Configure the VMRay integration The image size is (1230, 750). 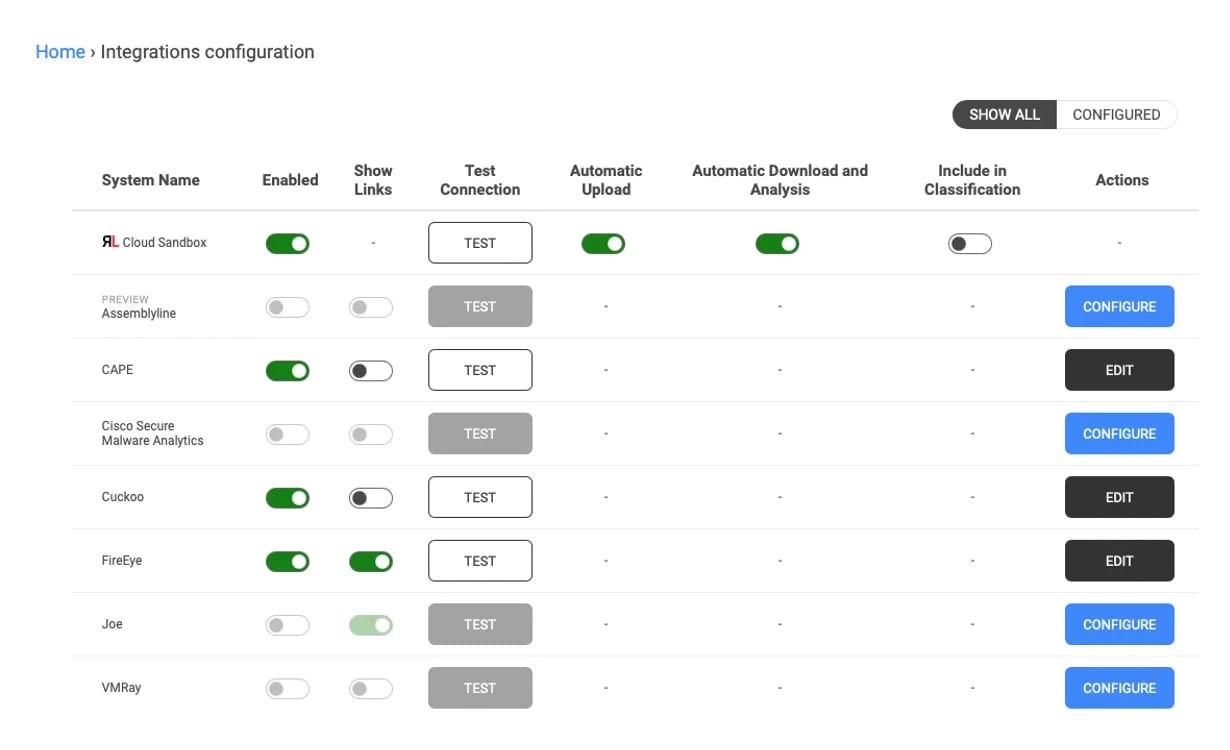pyautogui.click(x=1119, y=688)
